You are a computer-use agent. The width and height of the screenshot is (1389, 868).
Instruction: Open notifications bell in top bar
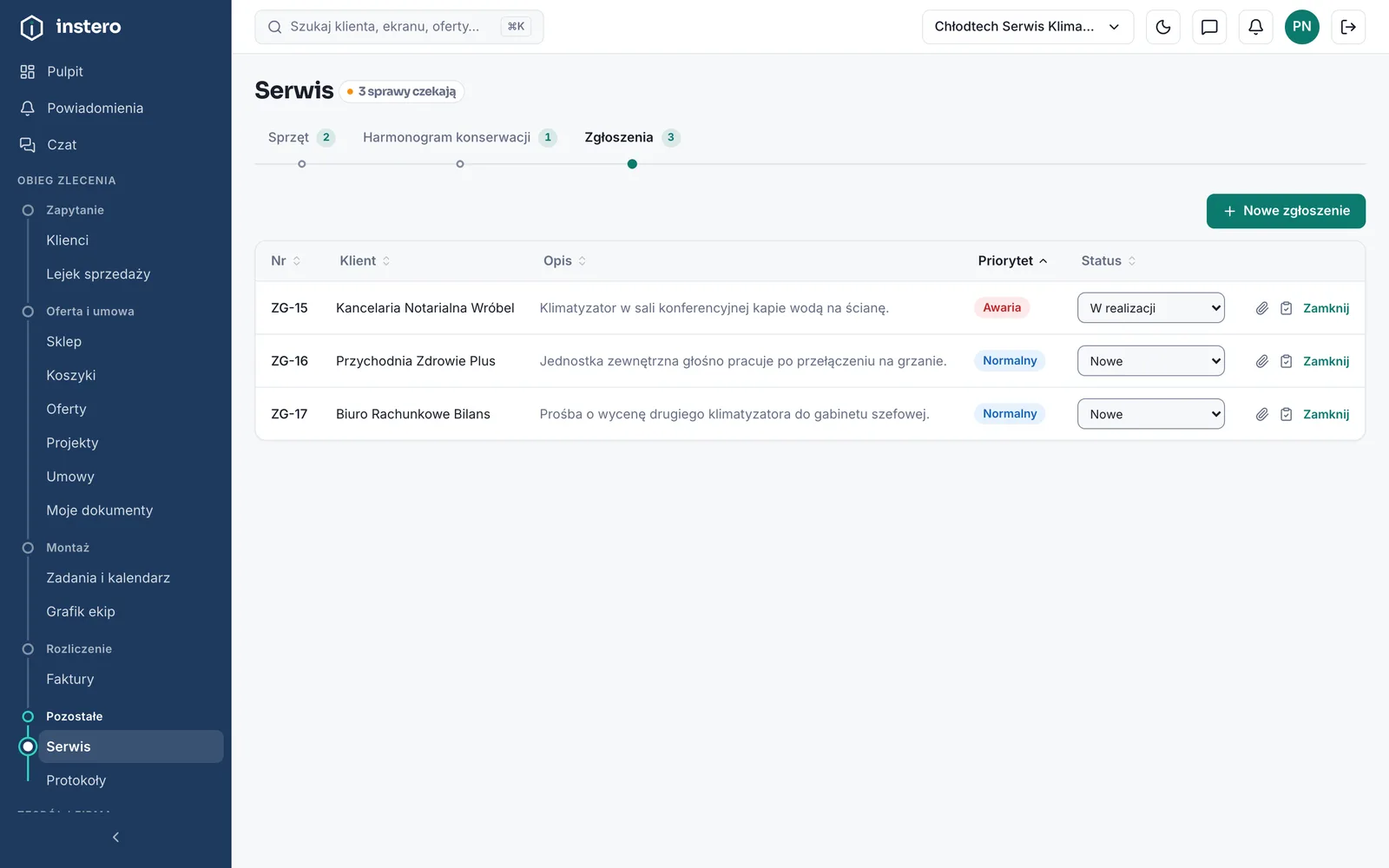click(x=1255, y=27)
